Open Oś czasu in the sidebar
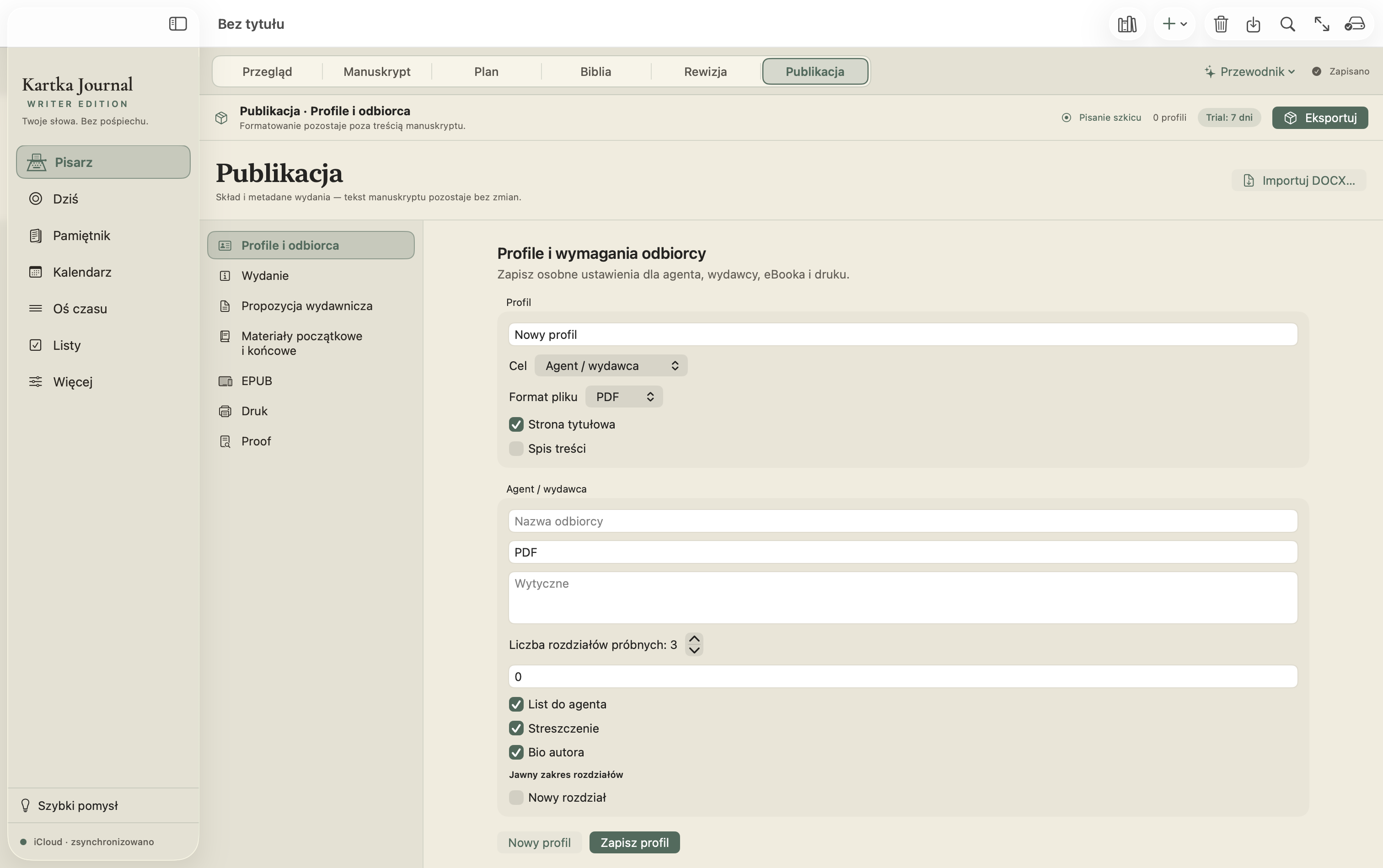 [x=103, y=309]
